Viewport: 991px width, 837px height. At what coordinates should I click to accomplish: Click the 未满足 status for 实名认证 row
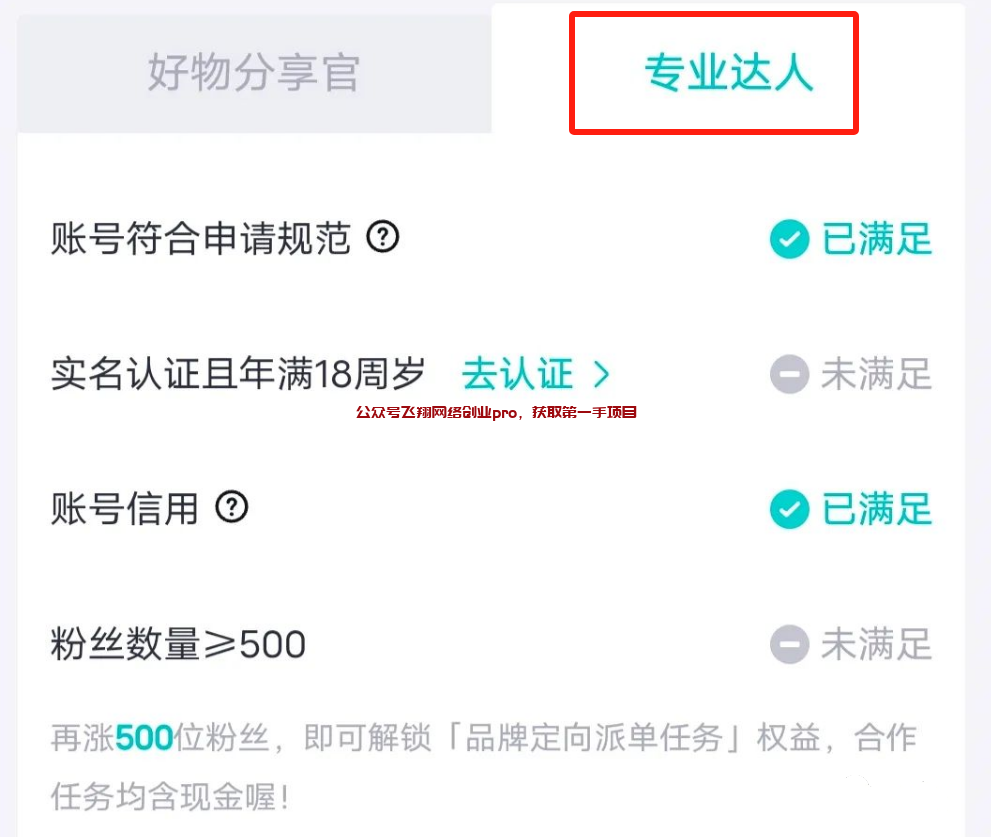[x=876, y=373]
